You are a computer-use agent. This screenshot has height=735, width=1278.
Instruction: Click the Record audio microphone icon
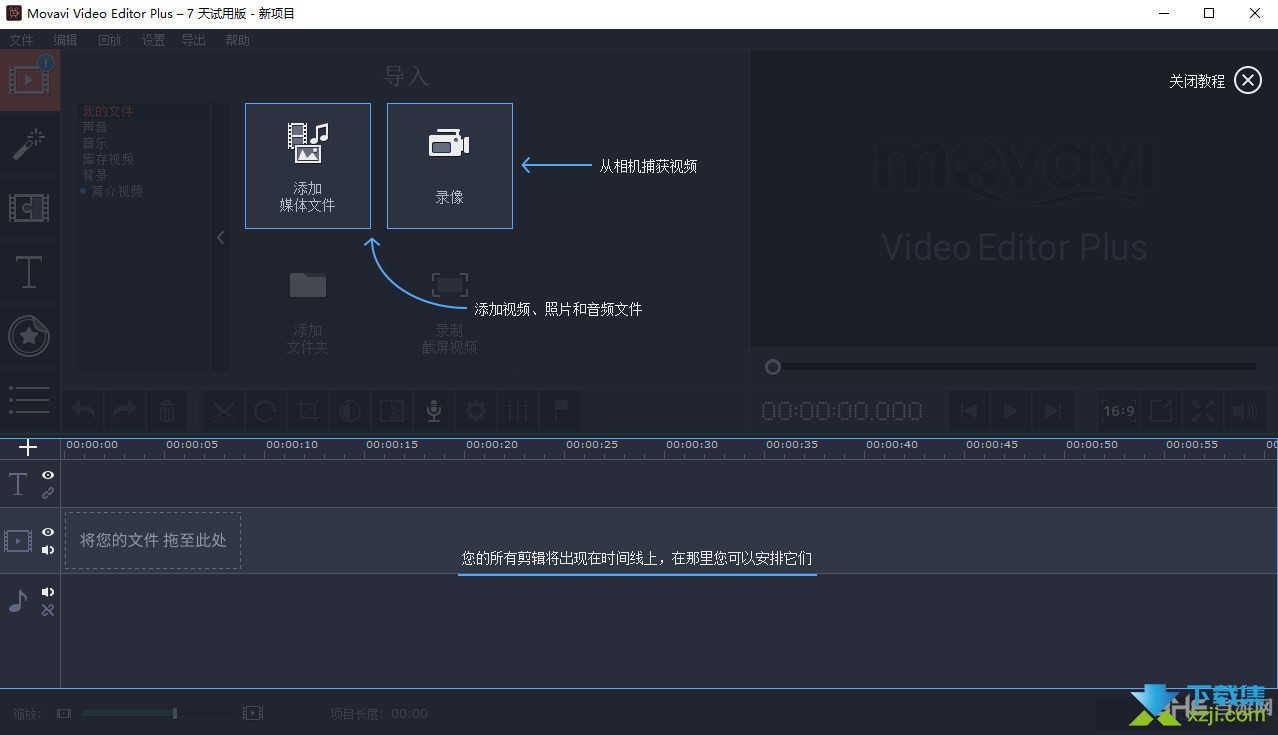434,411
